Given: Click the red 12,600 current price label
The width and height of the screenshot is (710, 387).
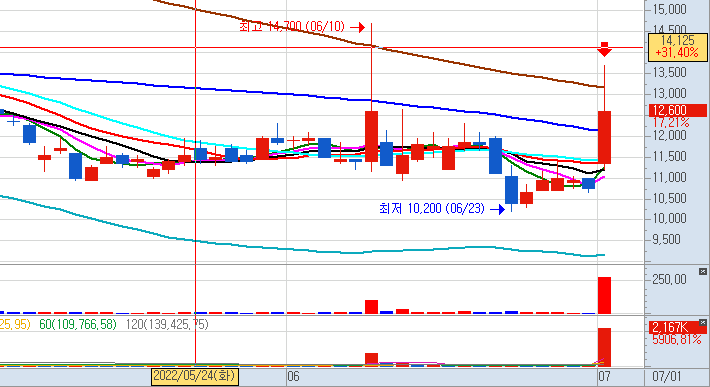Looking at the screenshot, I should [677, 110].
